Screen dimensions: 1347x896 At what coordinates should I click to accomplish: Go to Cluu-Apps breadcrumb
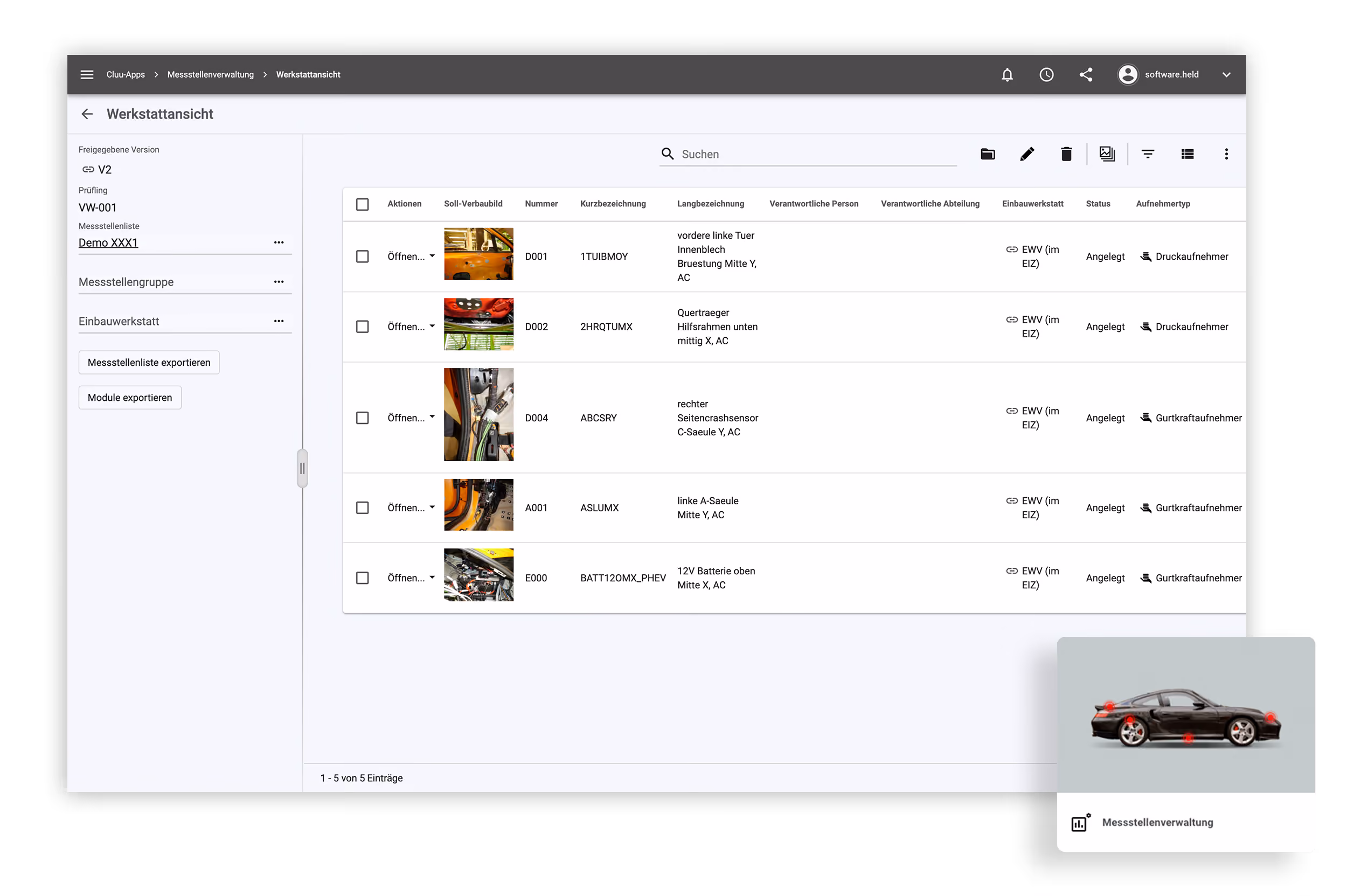[x=125, y=74]
